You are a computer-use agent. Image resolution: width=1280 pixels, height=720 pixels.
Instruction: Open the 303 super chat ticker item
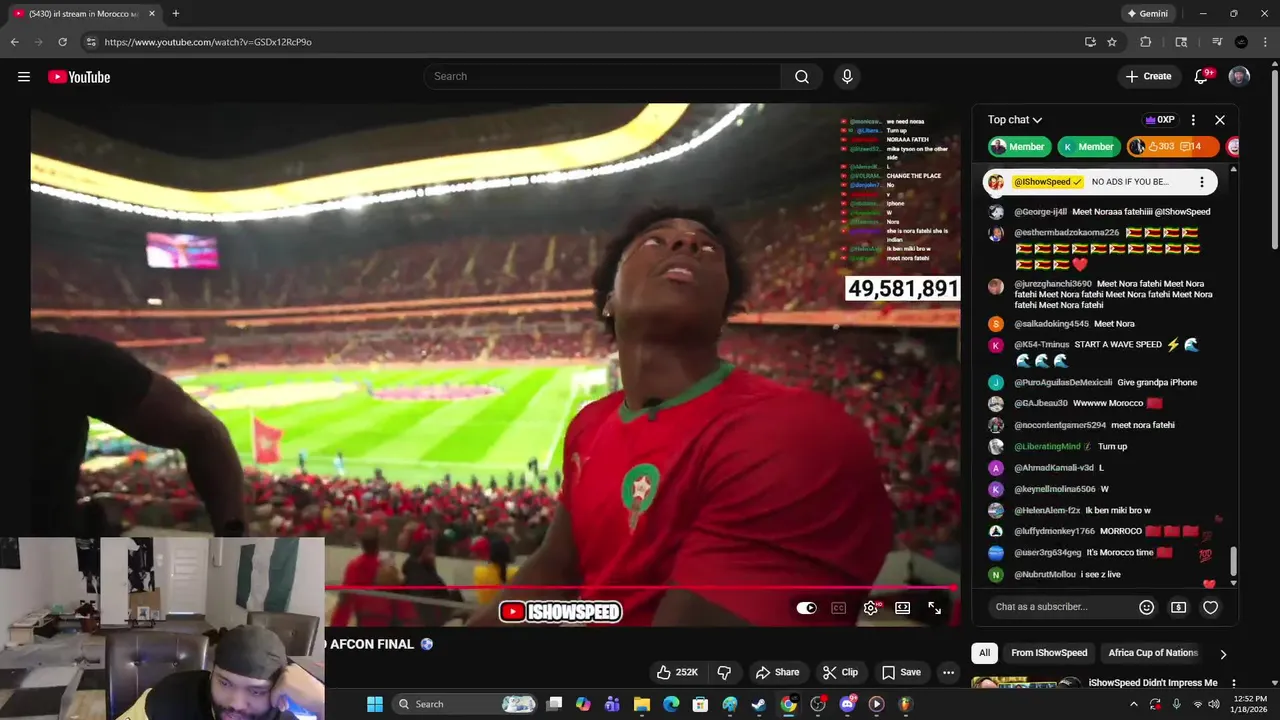tap(1173, 147)
